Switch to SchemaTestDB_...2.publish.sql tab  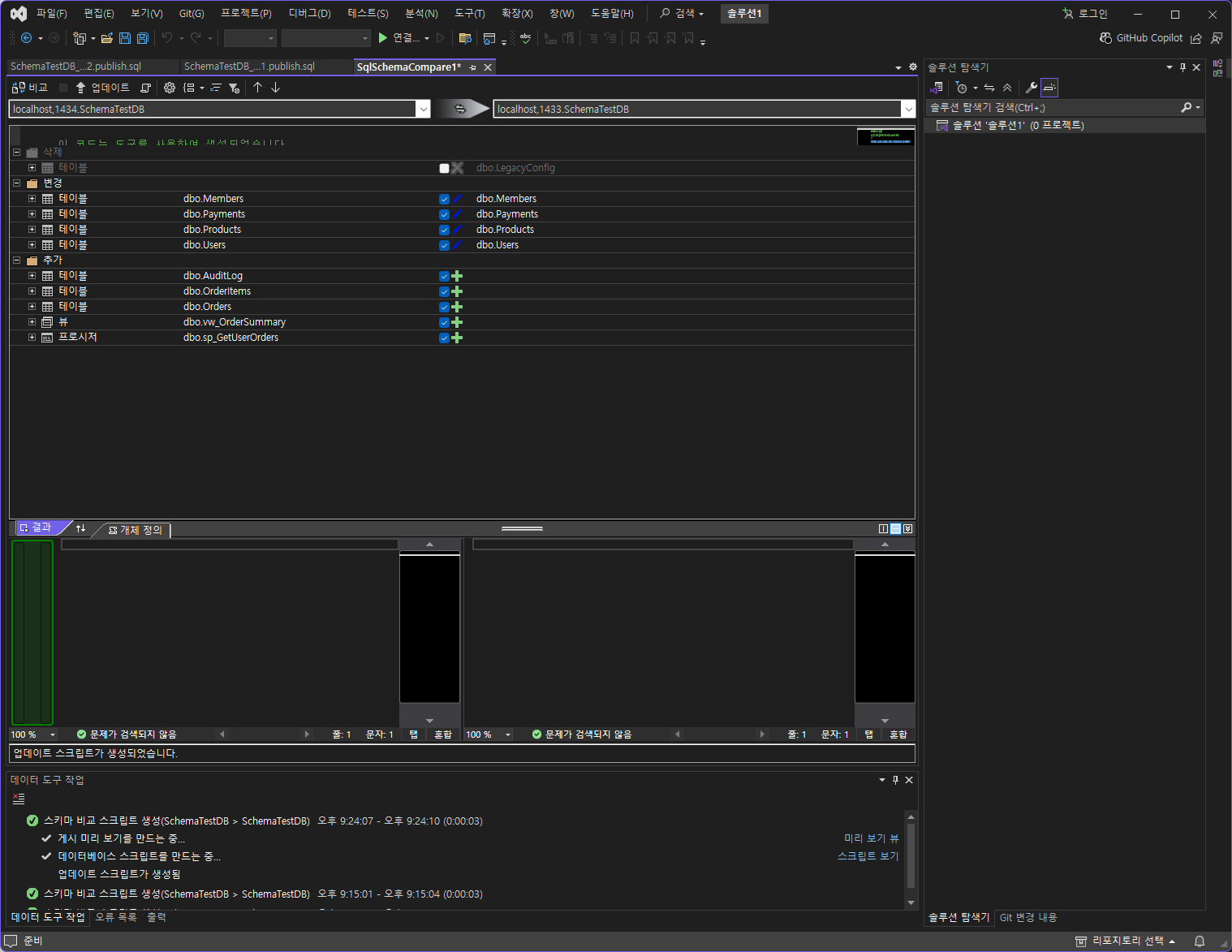pyautogui.click(x=75, y=67)
